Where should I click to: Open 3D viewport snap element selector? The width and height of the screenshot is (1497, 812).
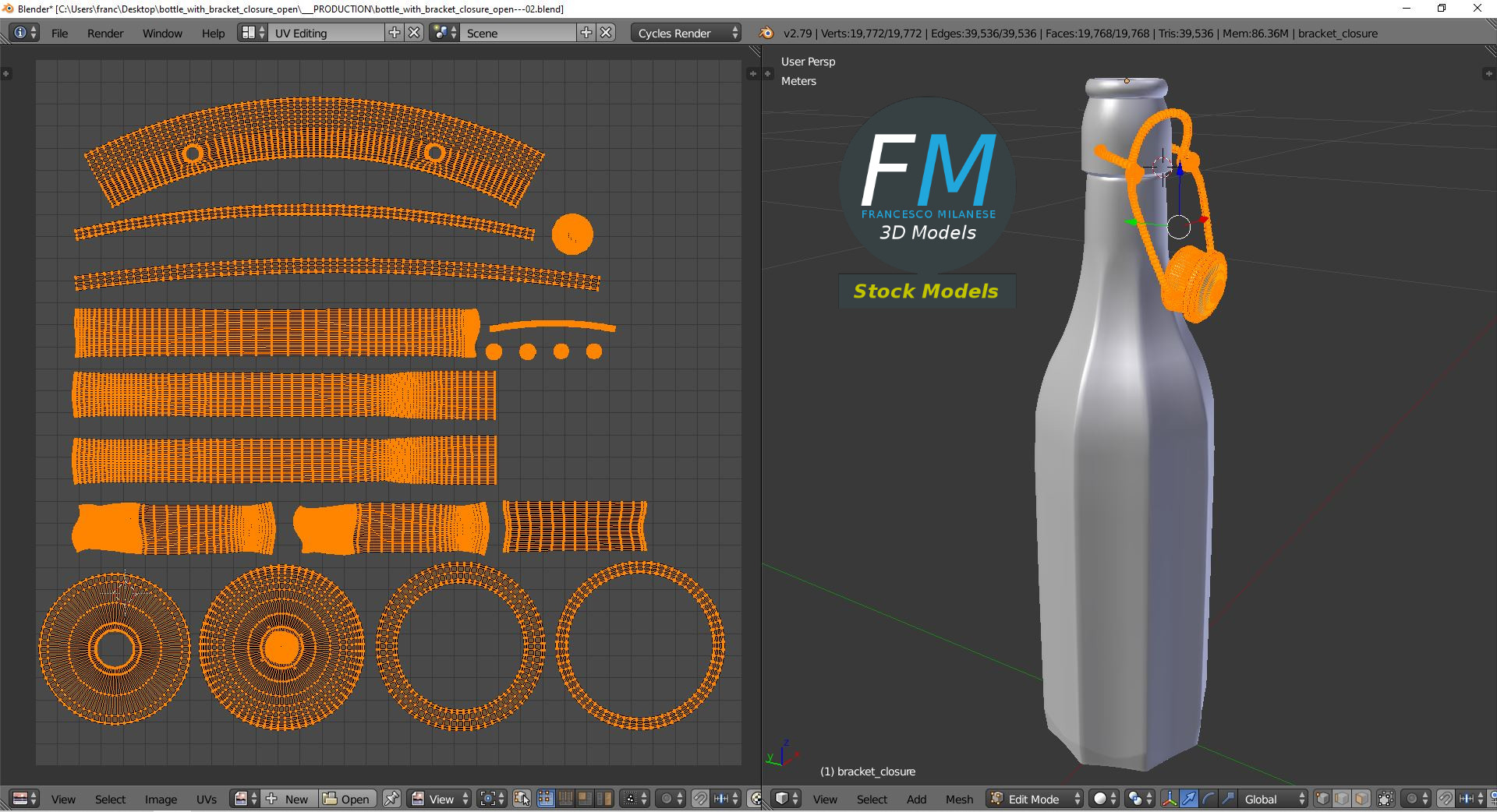pyautogui.click(x=1472, y=799)
